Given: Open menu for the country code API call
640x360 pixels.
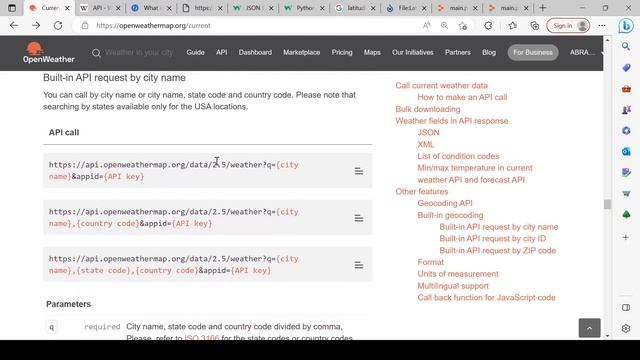Looking at the screenshot, I should [359, 218].
